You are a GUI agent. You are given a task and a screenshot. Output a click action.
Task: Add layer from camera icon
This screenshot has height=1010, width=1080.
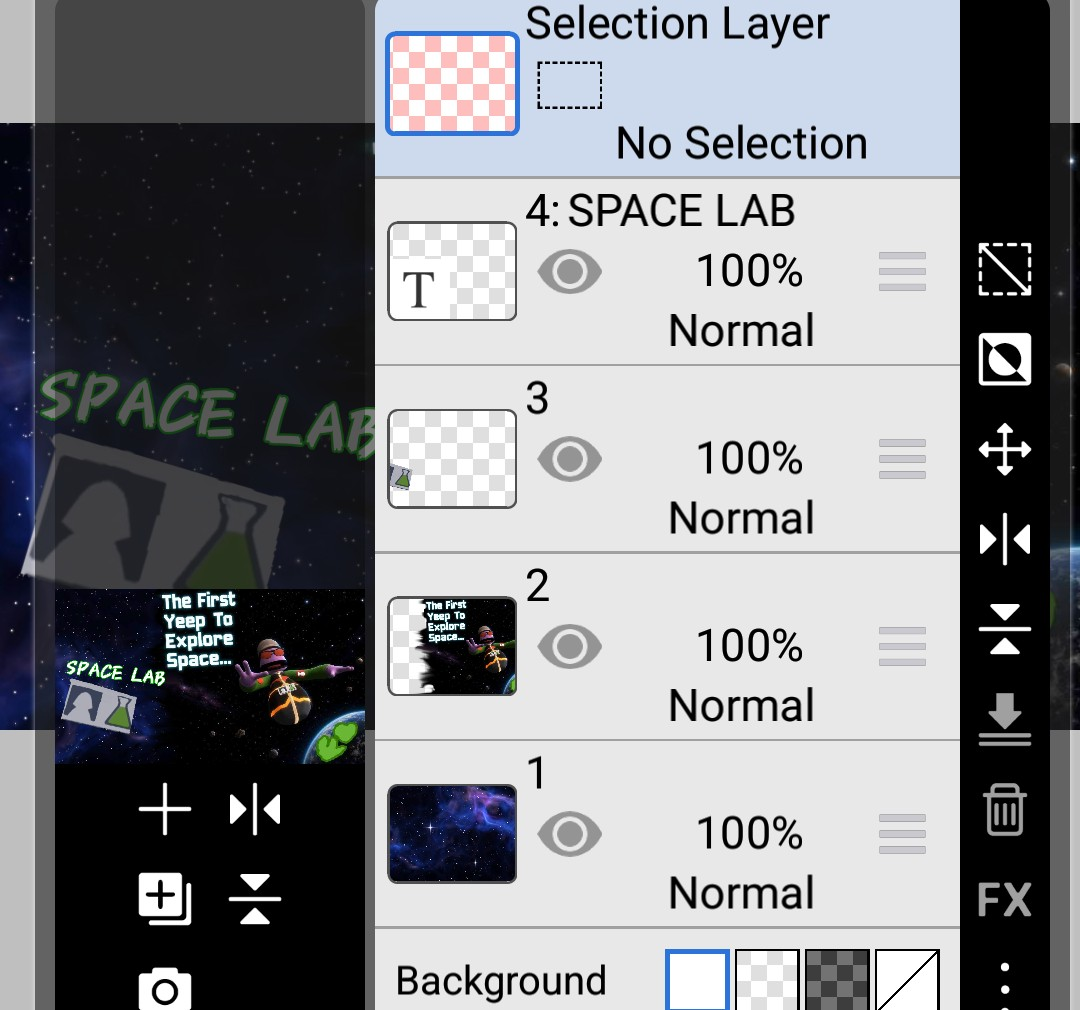[x=165, y=989]
